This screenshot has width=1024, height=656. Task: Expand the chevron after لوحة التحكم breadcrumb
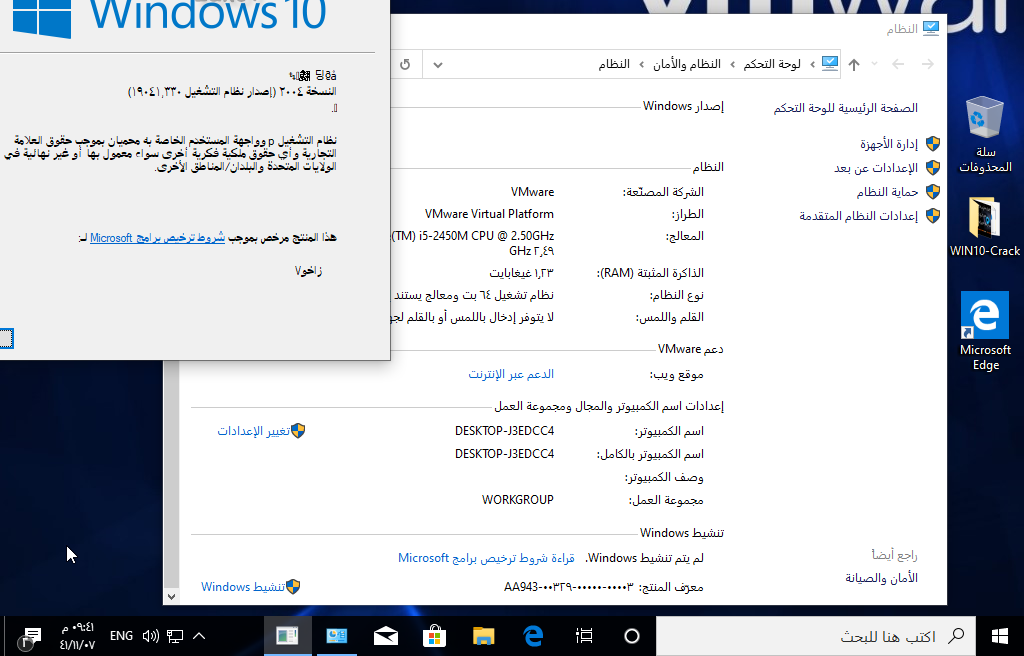click(x=732, y=64)
